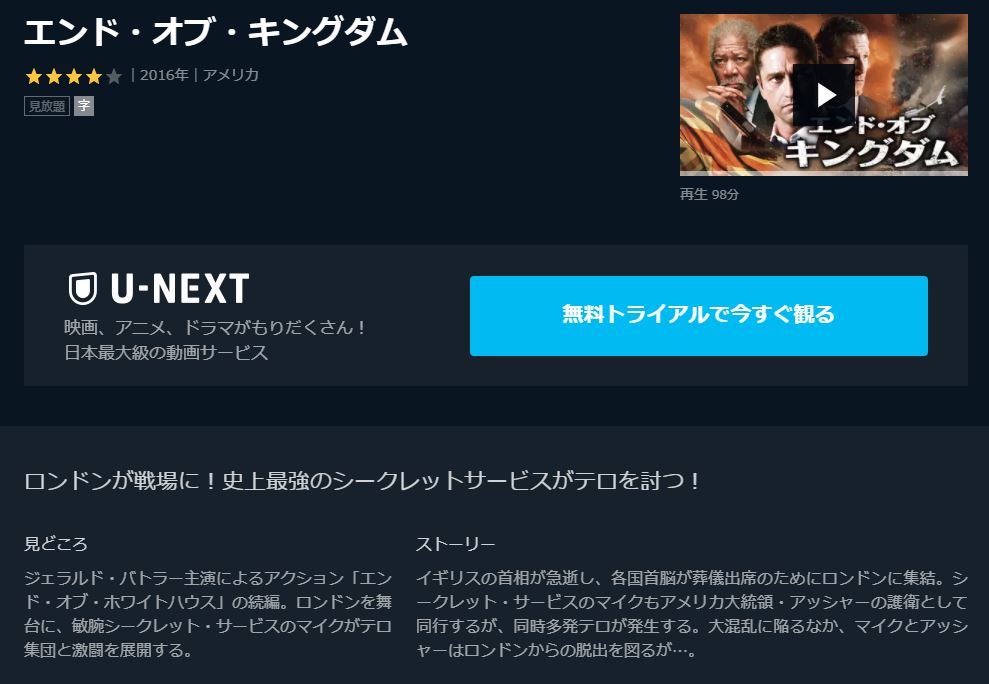Play the エンド・オブ・キングダム trailer video
The height and width of the screenshot is (684, 989).
click(823, 95)
